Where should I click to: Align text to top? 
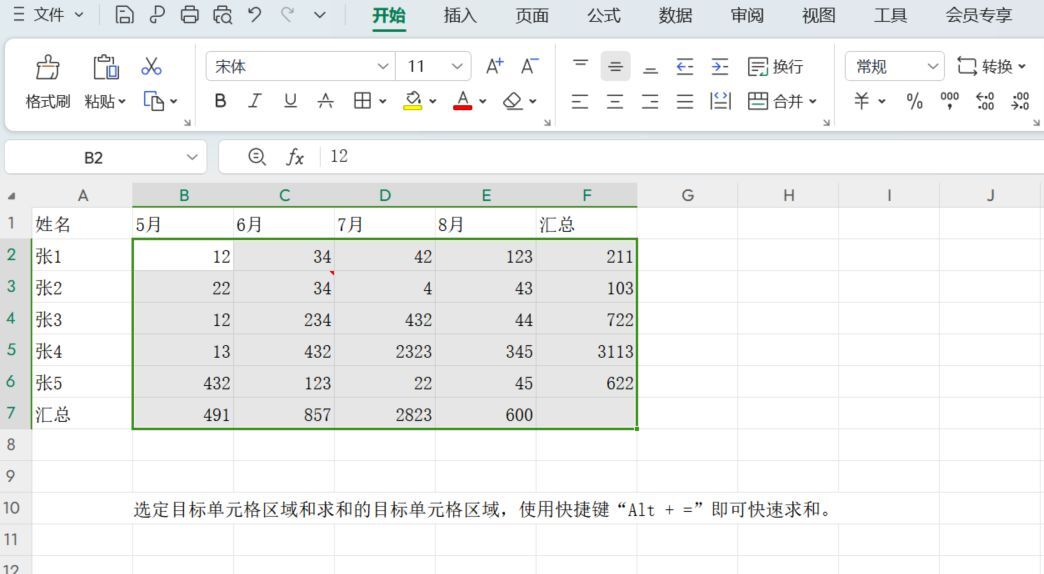(x=581, y=66)
